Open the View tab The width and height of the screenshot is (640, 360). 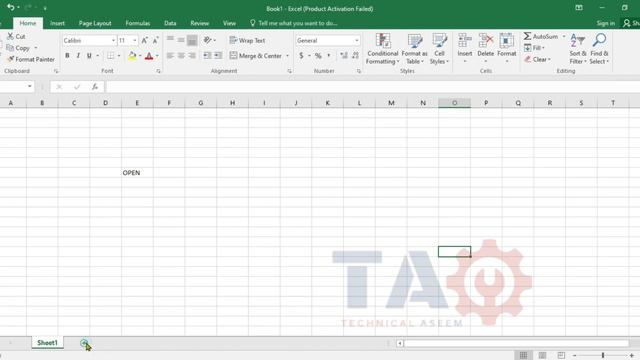229,23
